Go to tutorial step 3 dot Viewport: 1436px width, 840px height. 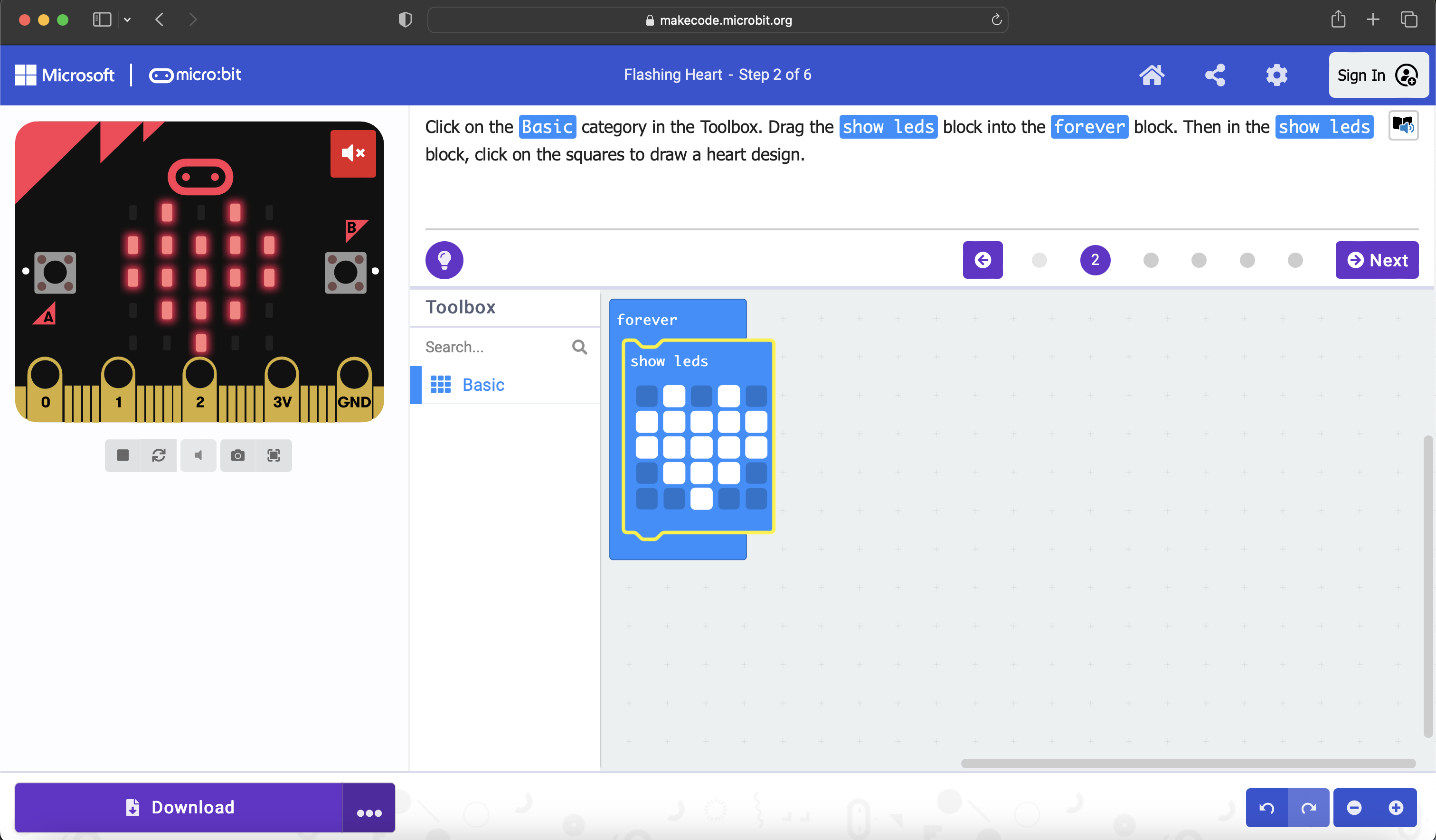[x=1151, y=260]
